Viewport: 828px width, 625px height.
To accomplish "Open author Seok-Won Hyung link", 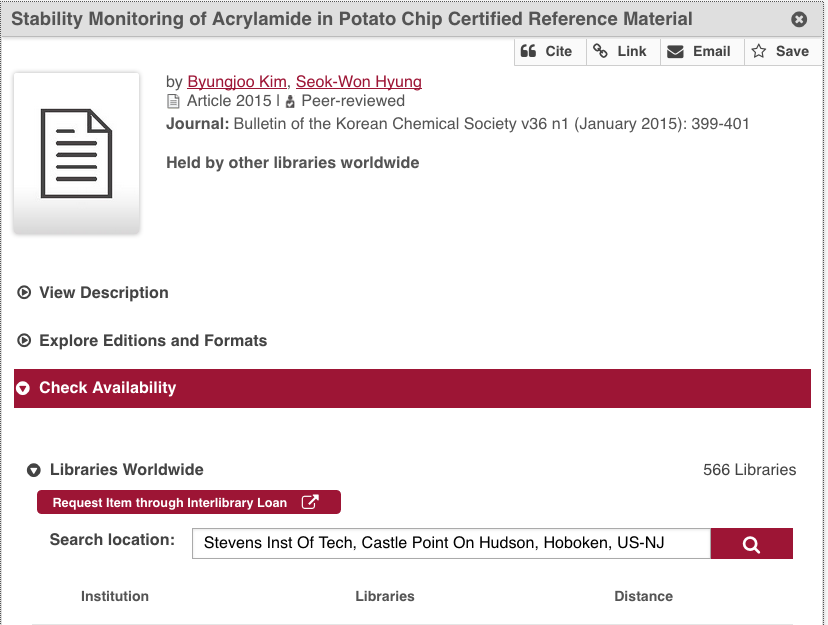I will (359, 82).
